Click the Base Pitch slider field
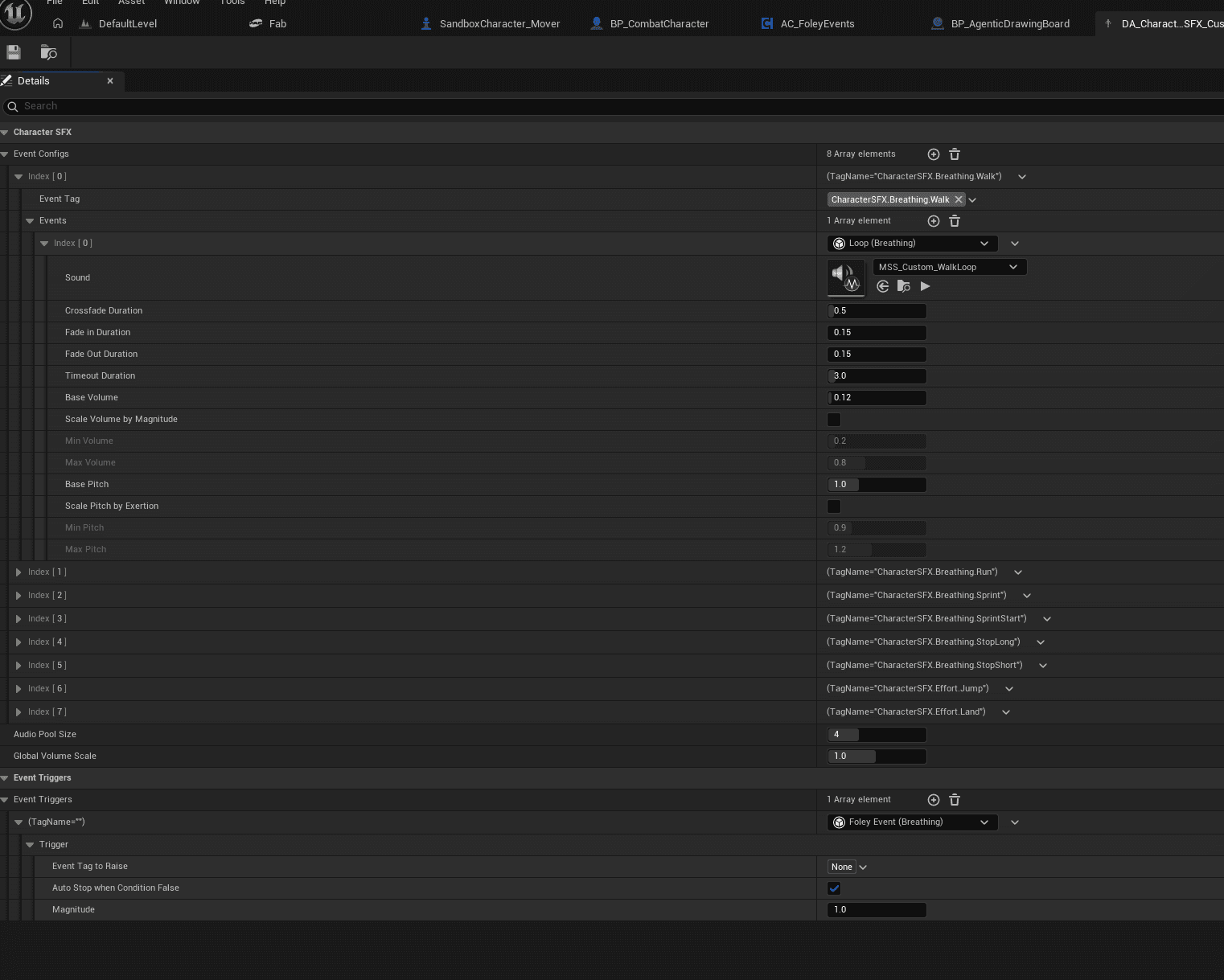The height and width of the screenshot is (980, 1224). (877, 485)
